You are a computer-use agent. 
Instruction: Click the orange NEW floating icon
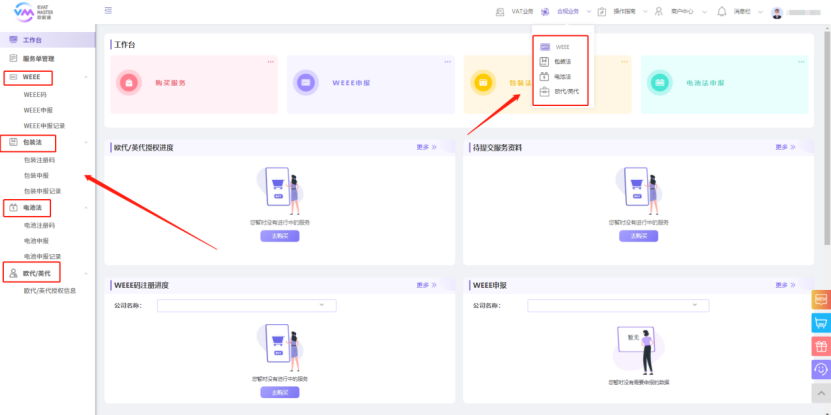point(821,299)
